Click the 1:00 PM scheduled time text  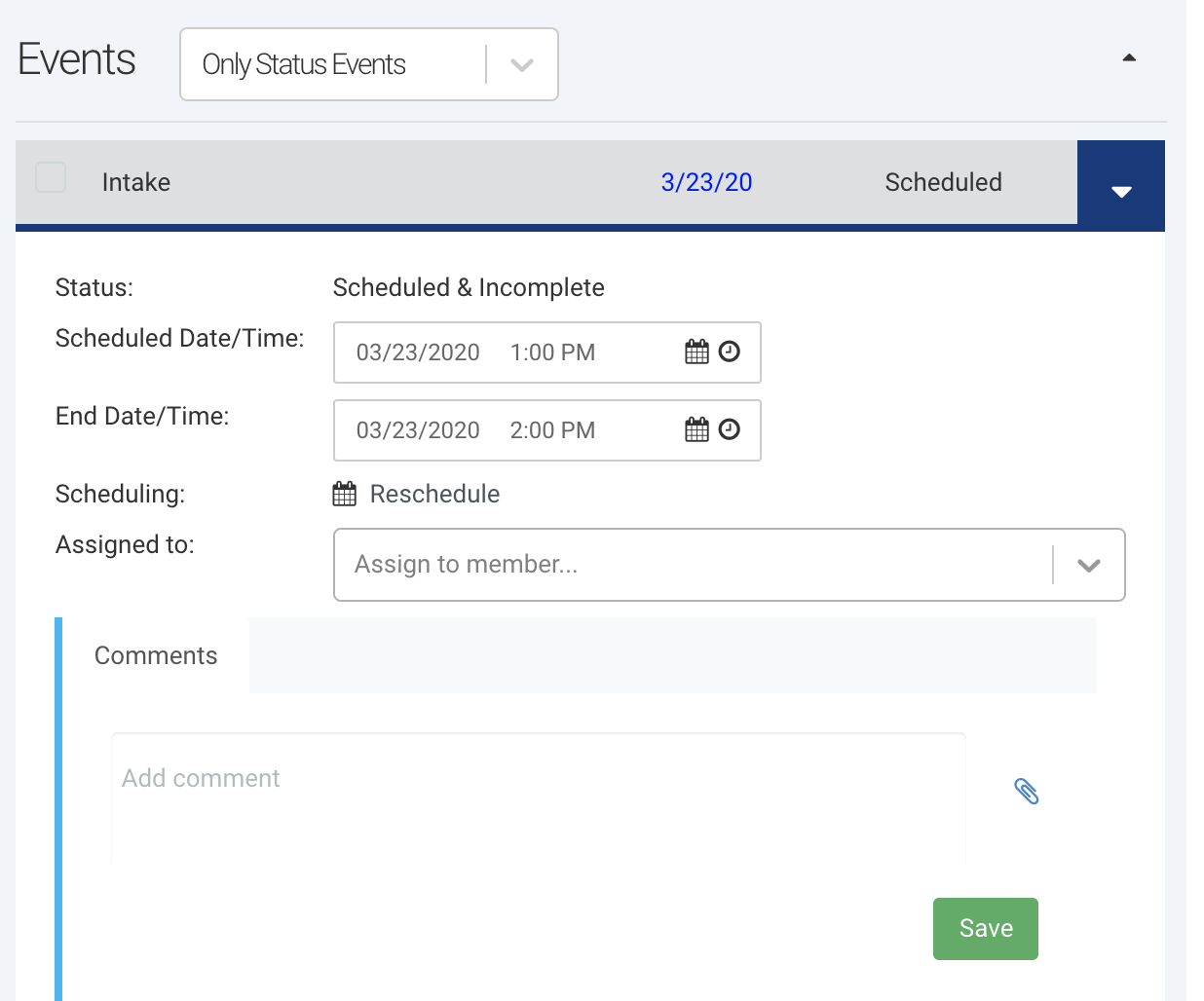pos(552,352)
